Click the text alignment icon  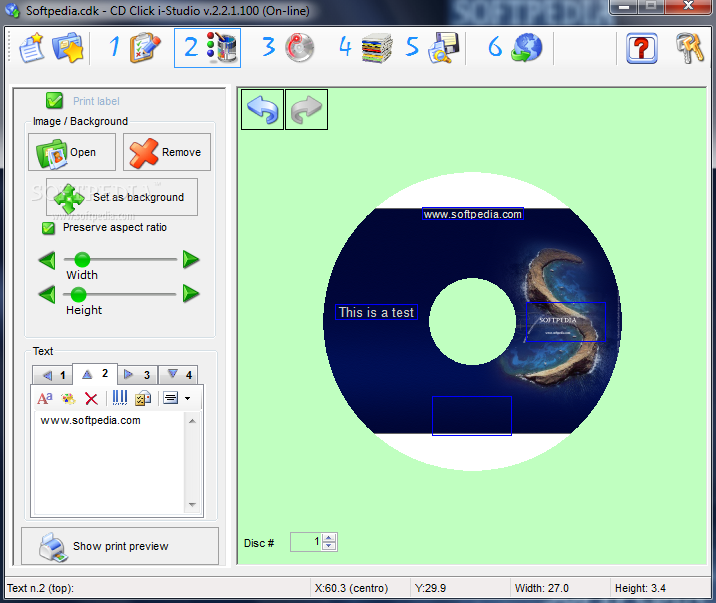(170, 398)
